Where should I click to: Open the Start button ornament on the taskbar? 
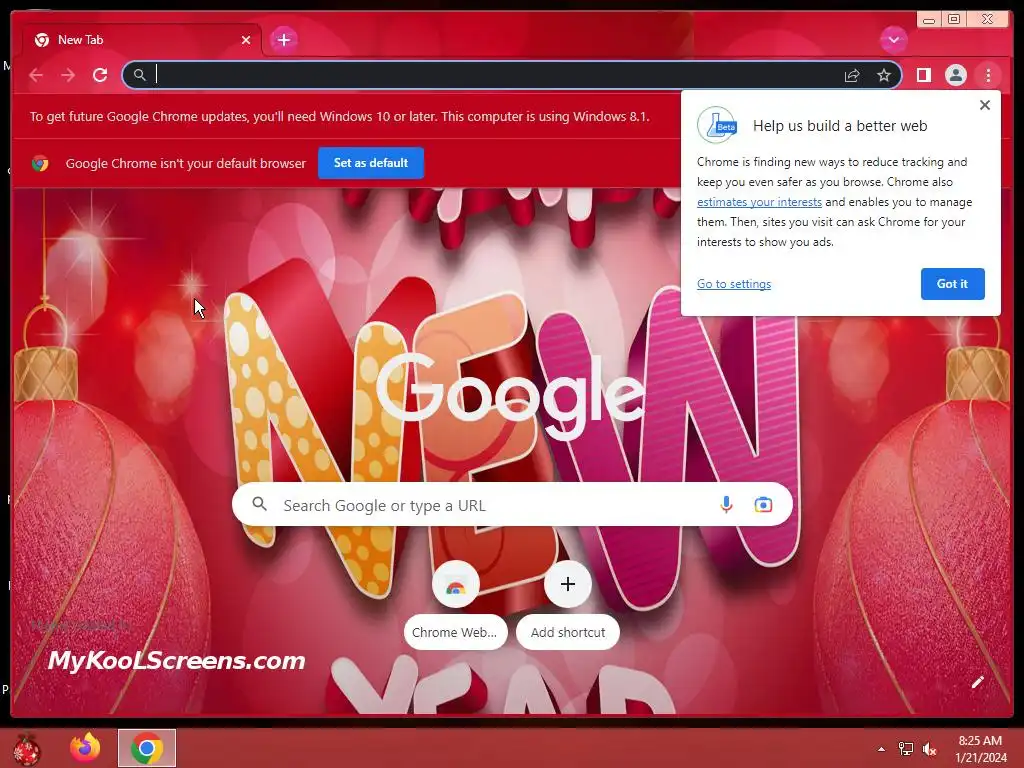pos(27,749)
